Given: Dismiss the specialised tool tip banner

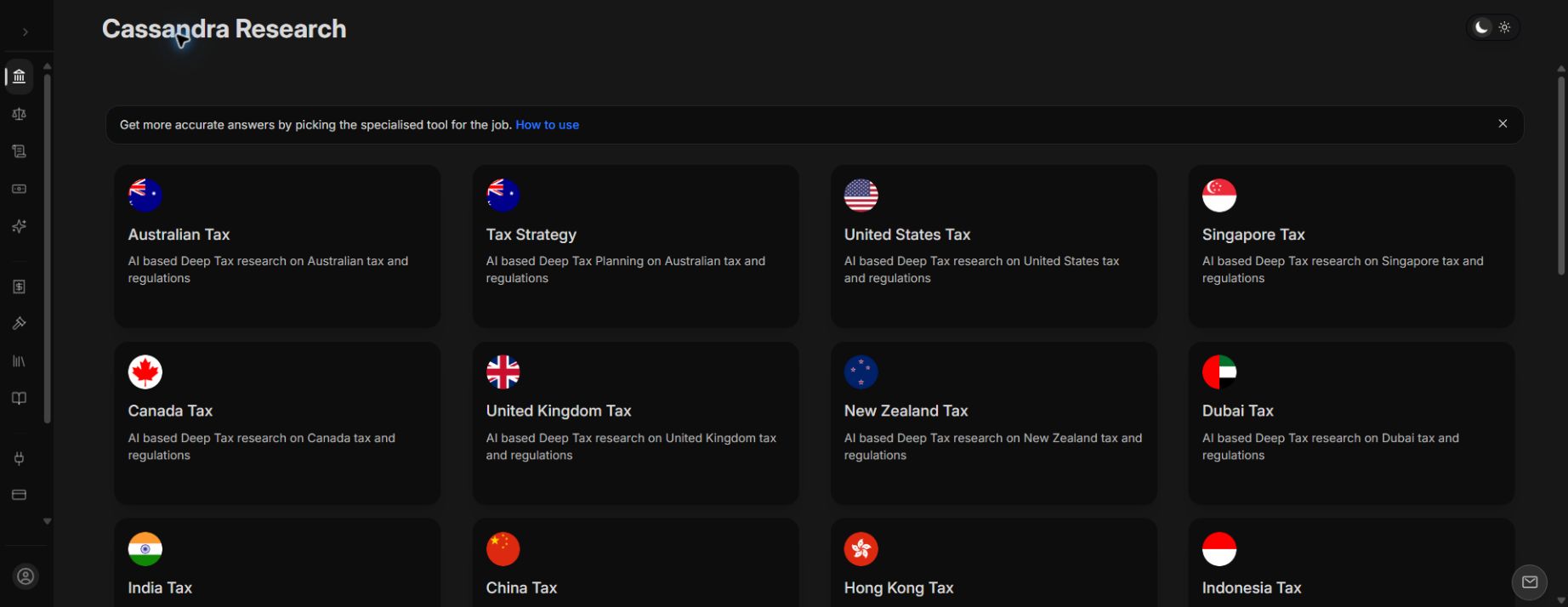Looking at the screenshot, I should [1503, 124].
